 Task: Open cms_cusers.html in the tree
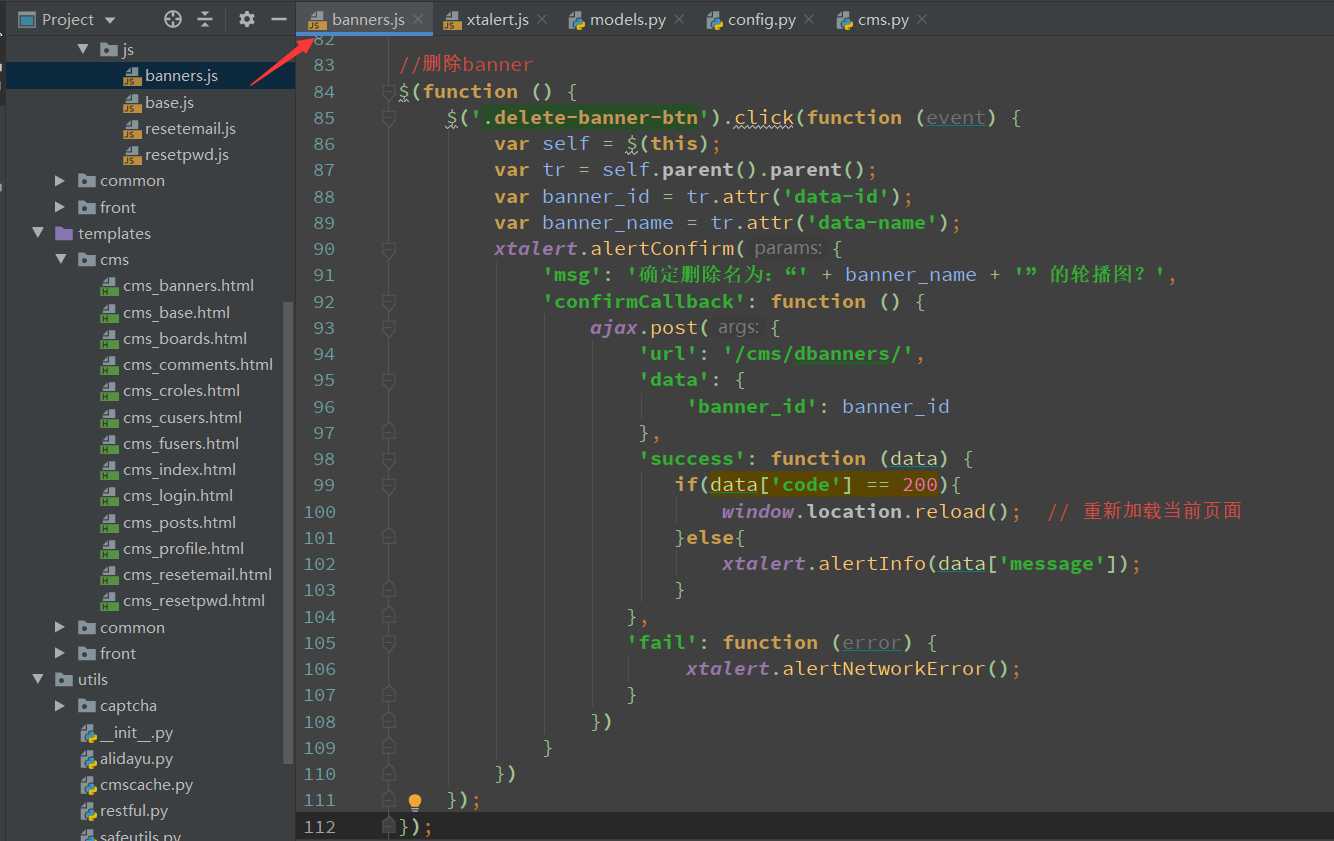click(x=182, y=417)
